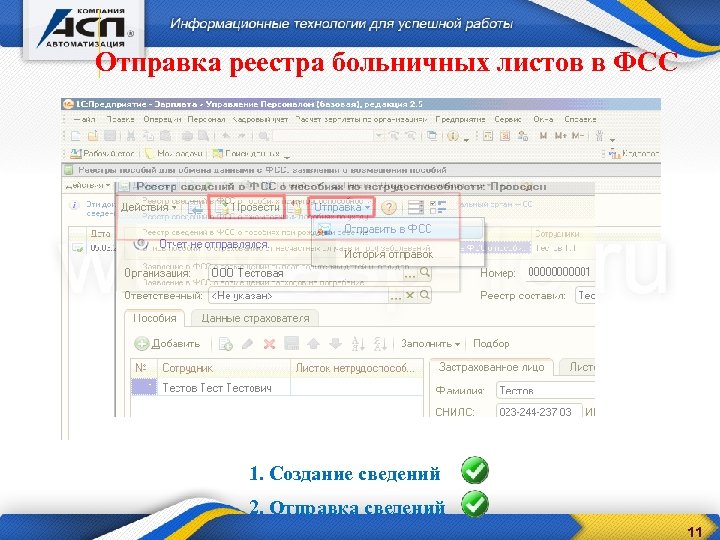The image size is (720, 540).
Task: Switch to the Пособия tab
Action: tap(154, 318)
